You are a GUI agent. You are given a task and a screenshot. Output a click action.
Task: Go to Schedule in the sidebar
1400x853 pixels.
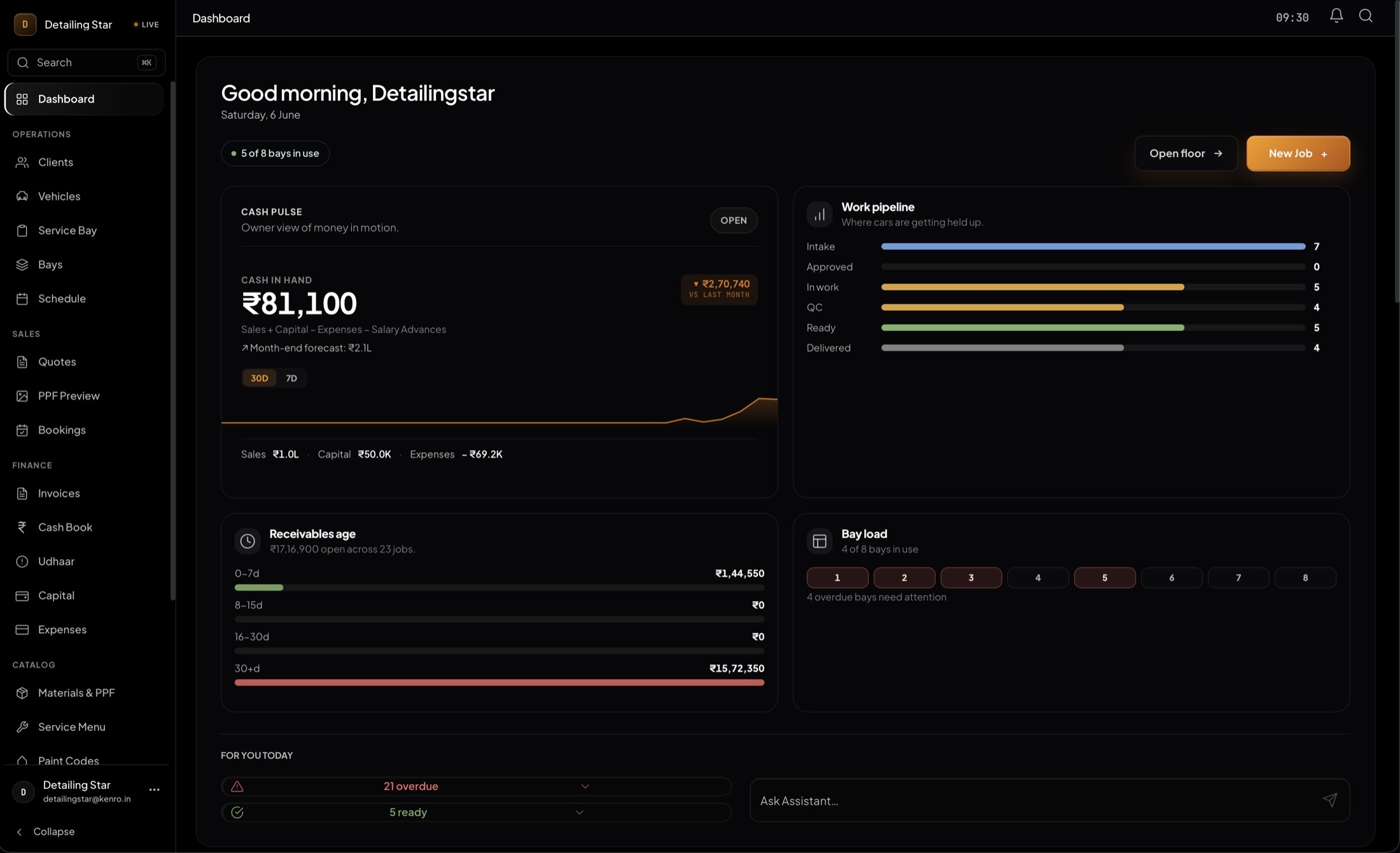pos(85,299)
